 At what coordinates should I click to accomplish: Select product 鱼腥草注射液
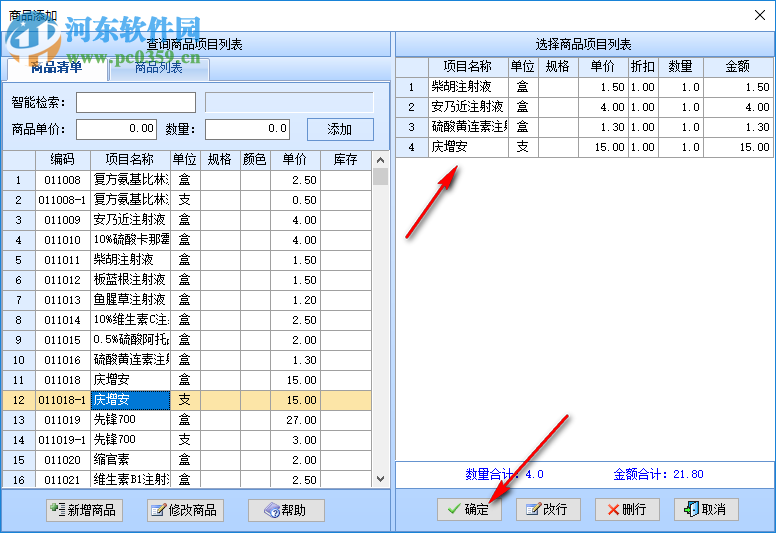click(187, 300)
